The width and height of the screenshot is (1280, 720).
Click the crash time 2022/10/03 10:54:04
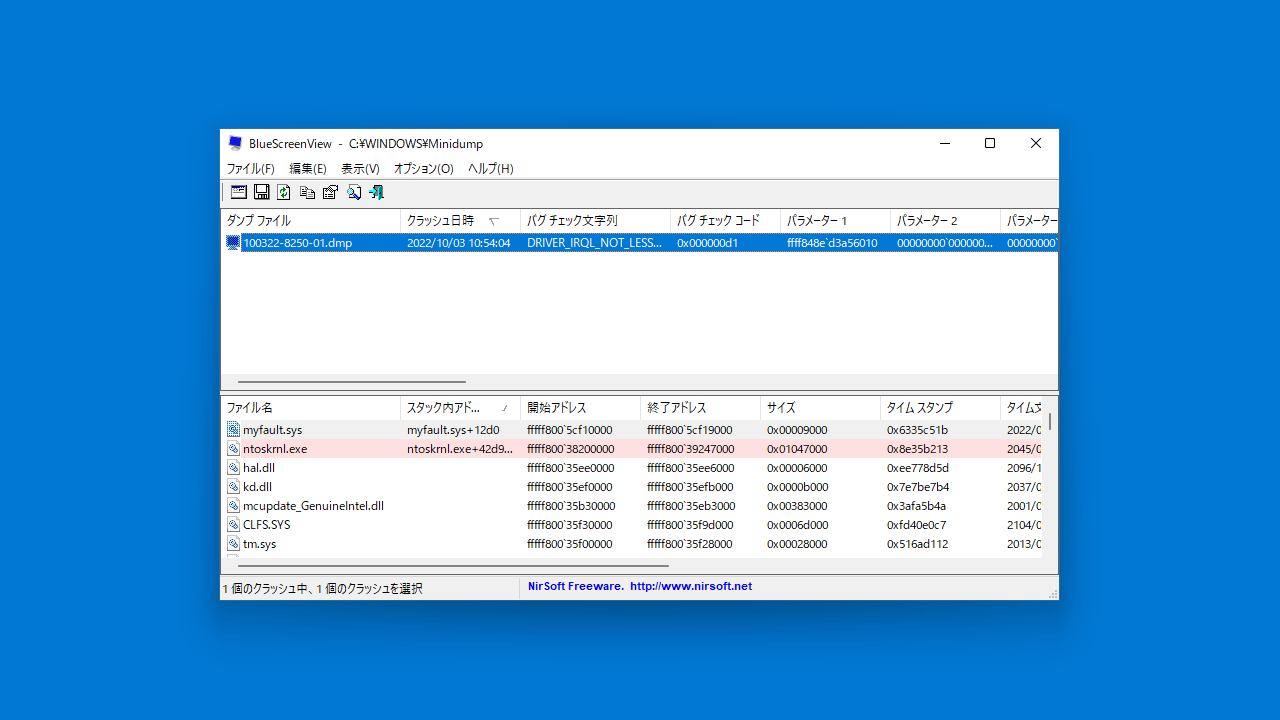(459, 243)
